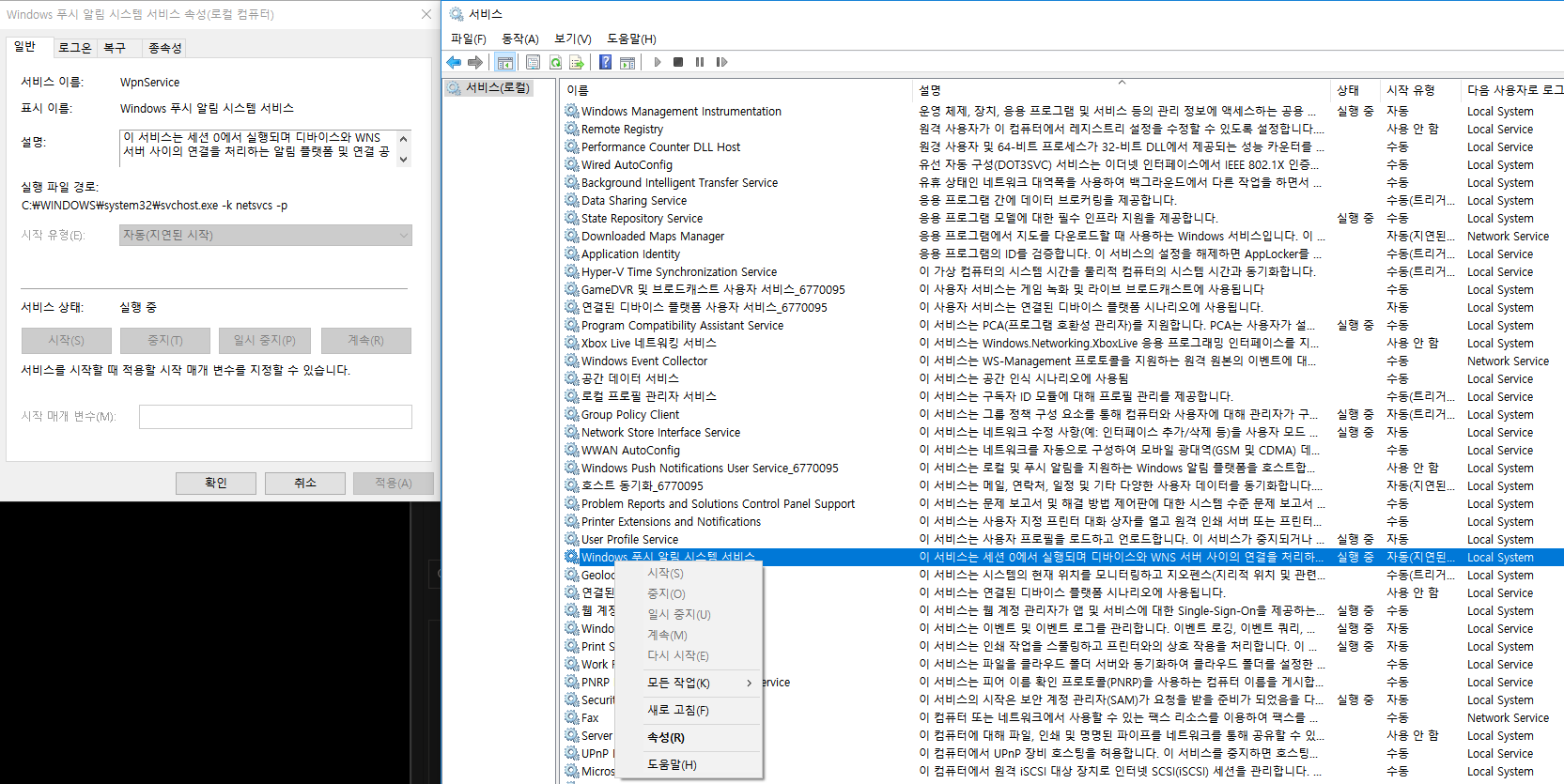1564x784 pixels.
Task: Open the 파일(F) menu
Action: (468, 38)
